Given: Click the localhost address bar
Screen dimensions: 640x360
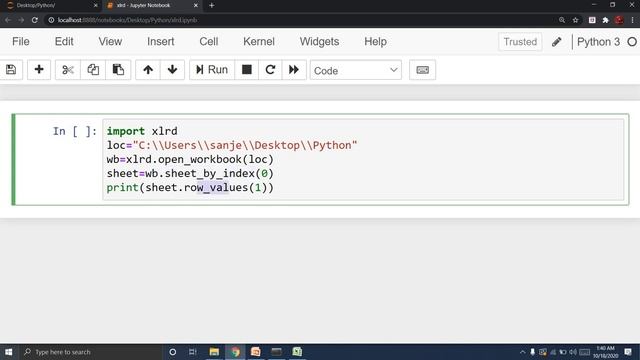Looking at the screenshot, I should pos(302,20).
